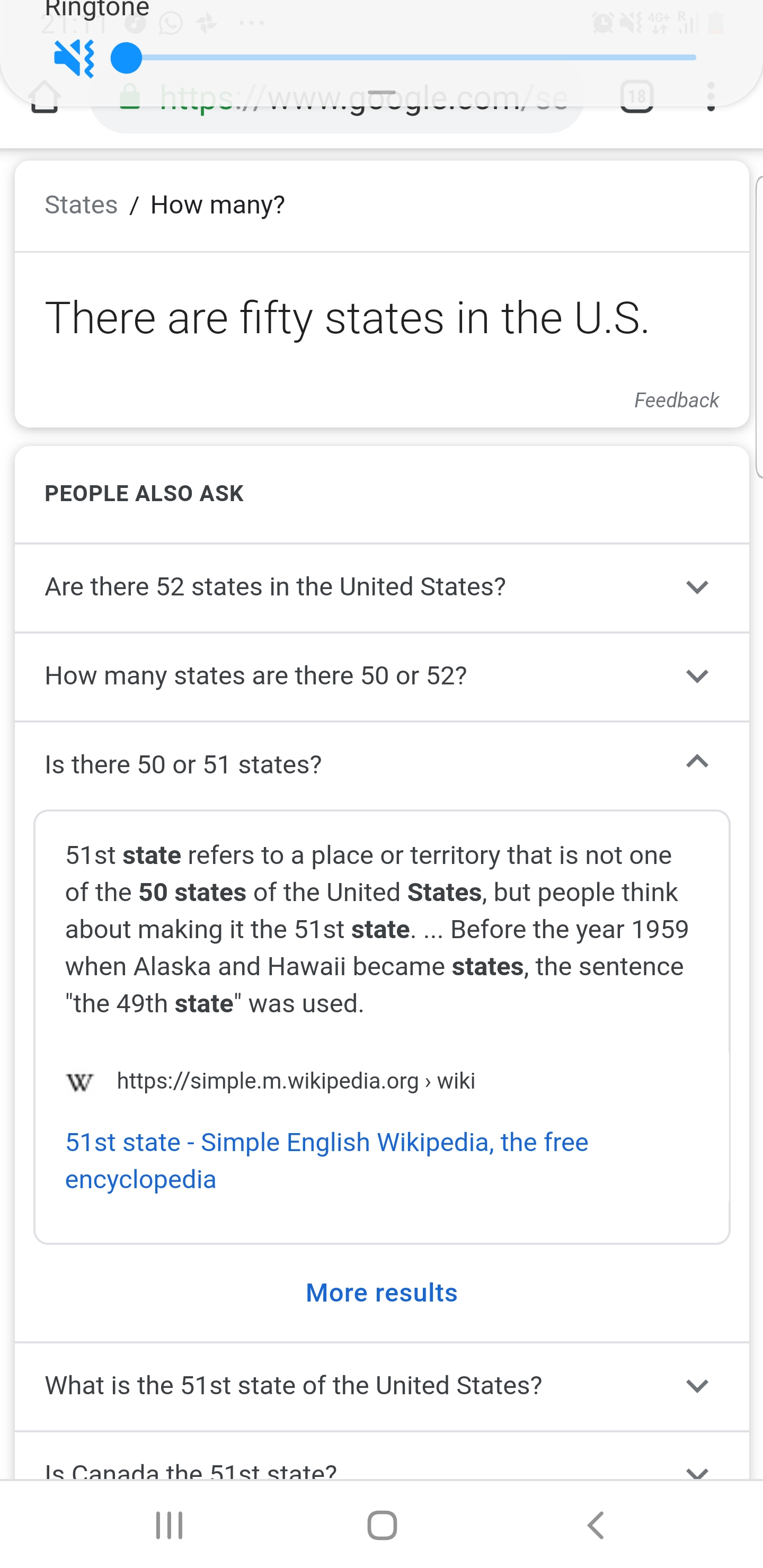Tap the States breadcrumb link
This screenshot has height=1568, width=763.
tap(81, 204)
